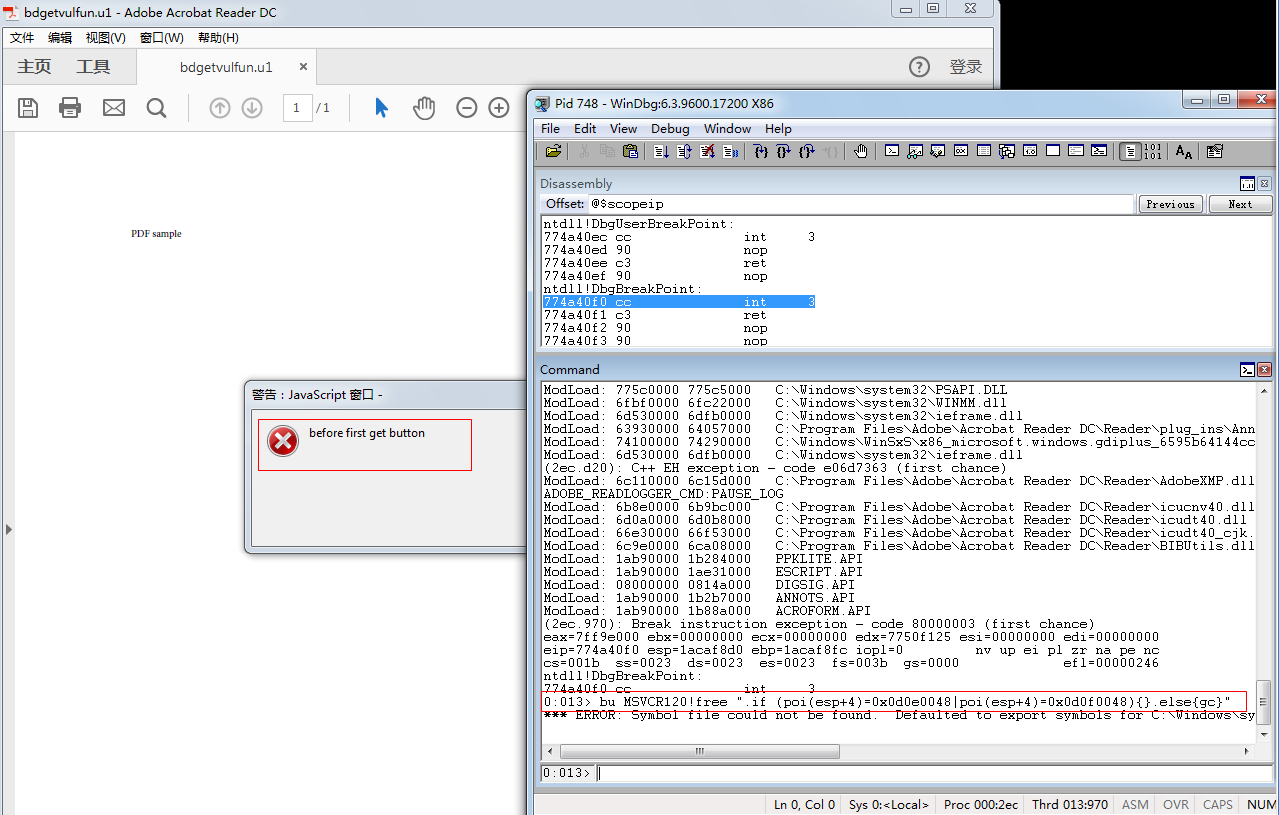Close the Command pane

click(x=1264, y=370)
